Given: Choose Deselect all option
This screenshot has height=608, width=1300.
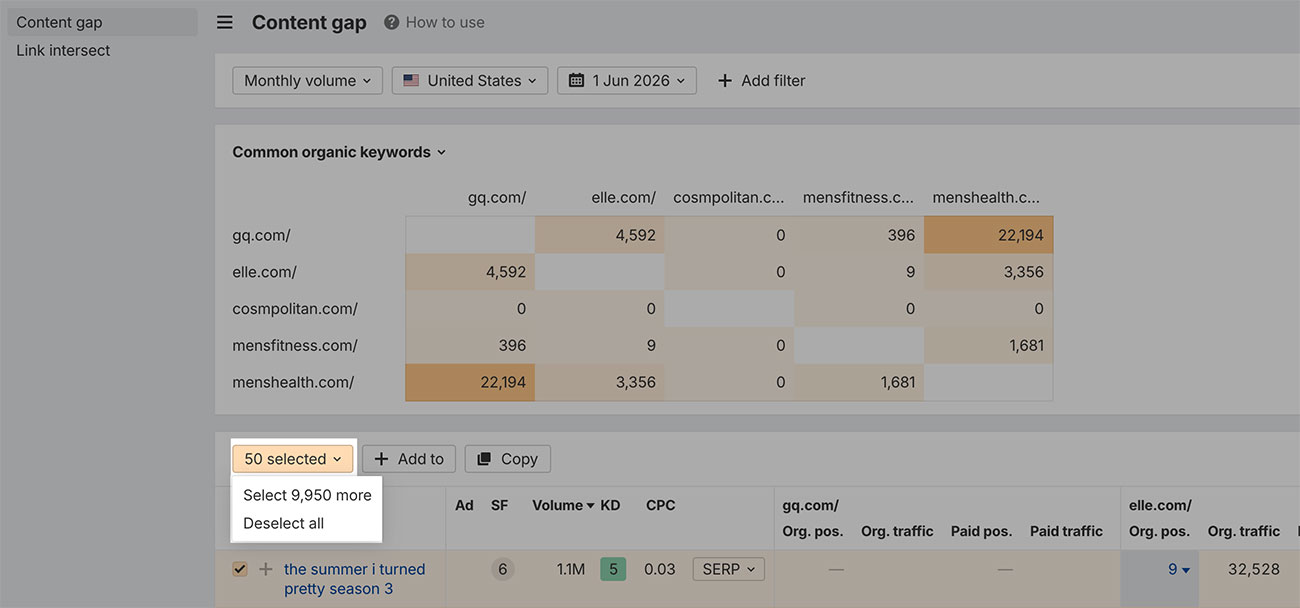Looking at the screenshot, I should coord(284,523).
